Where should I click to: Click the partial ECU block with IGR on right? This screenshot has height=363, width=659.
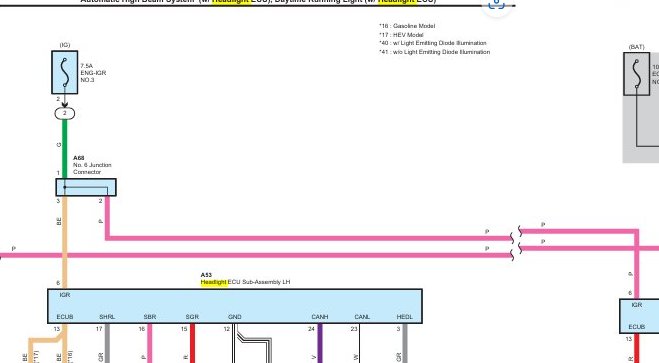tap(639, 316)
